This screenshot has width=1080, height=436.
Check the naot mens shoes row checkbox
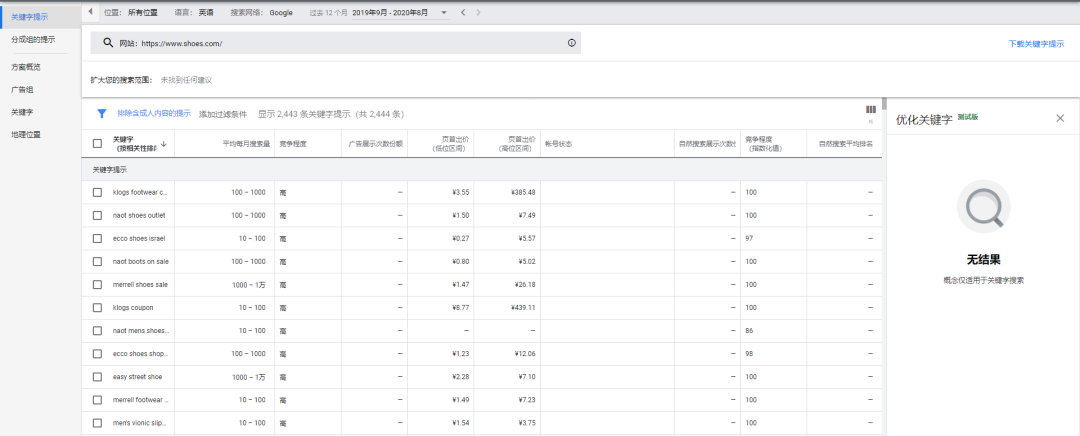pos(97,331)
